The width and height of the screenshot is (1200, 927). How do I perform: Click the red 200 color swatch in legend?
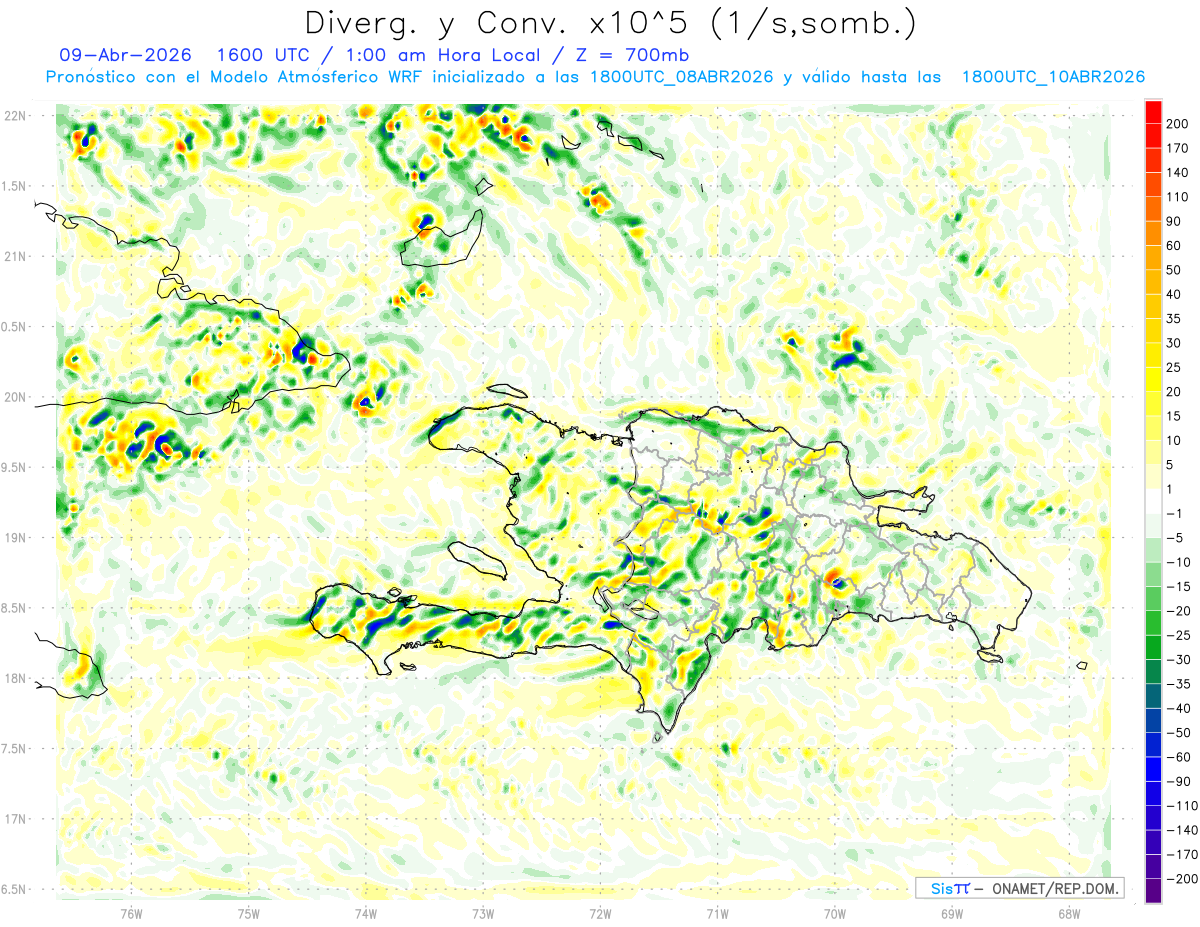pyautogui.click(x=1153, y=113)
